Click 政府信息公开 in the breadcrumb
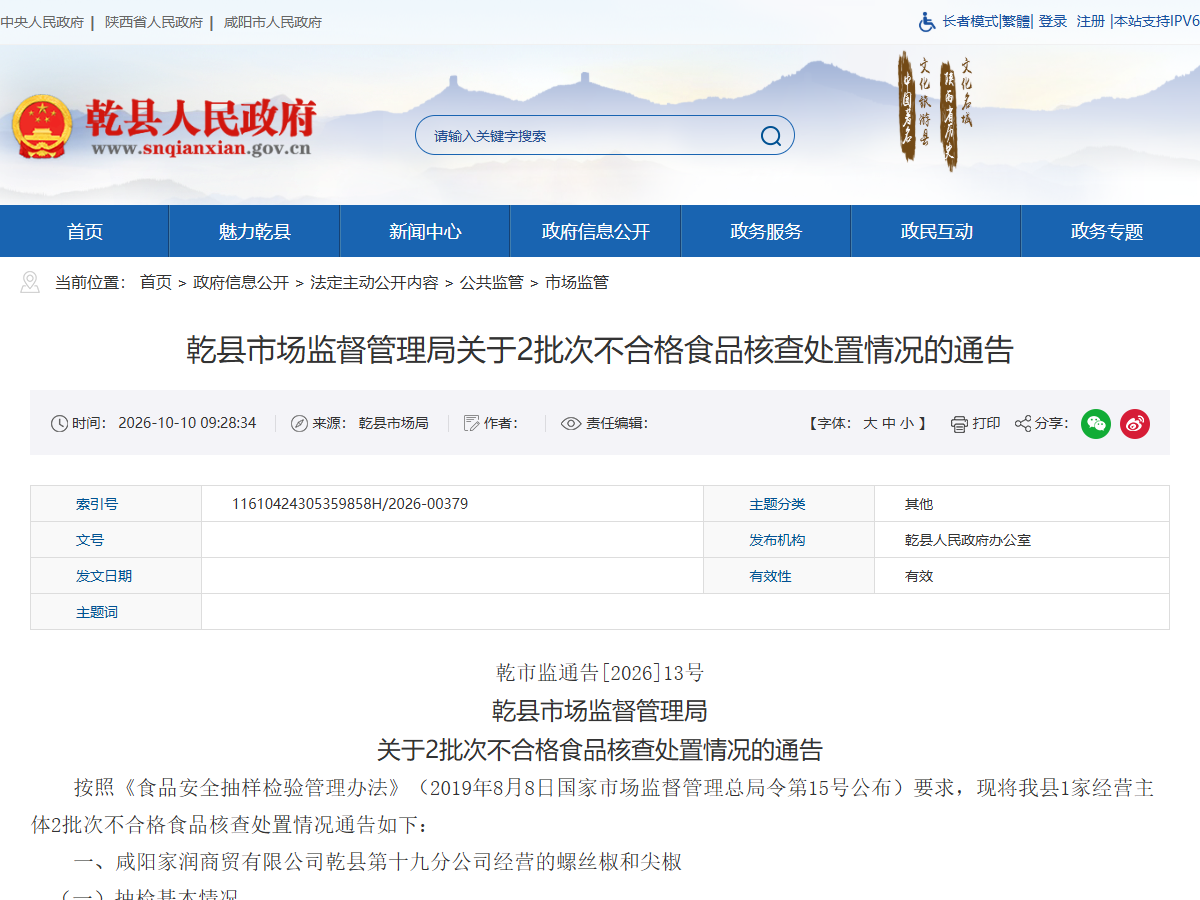Viewport: 1200px width, 900px height. [x=241, y=283]
